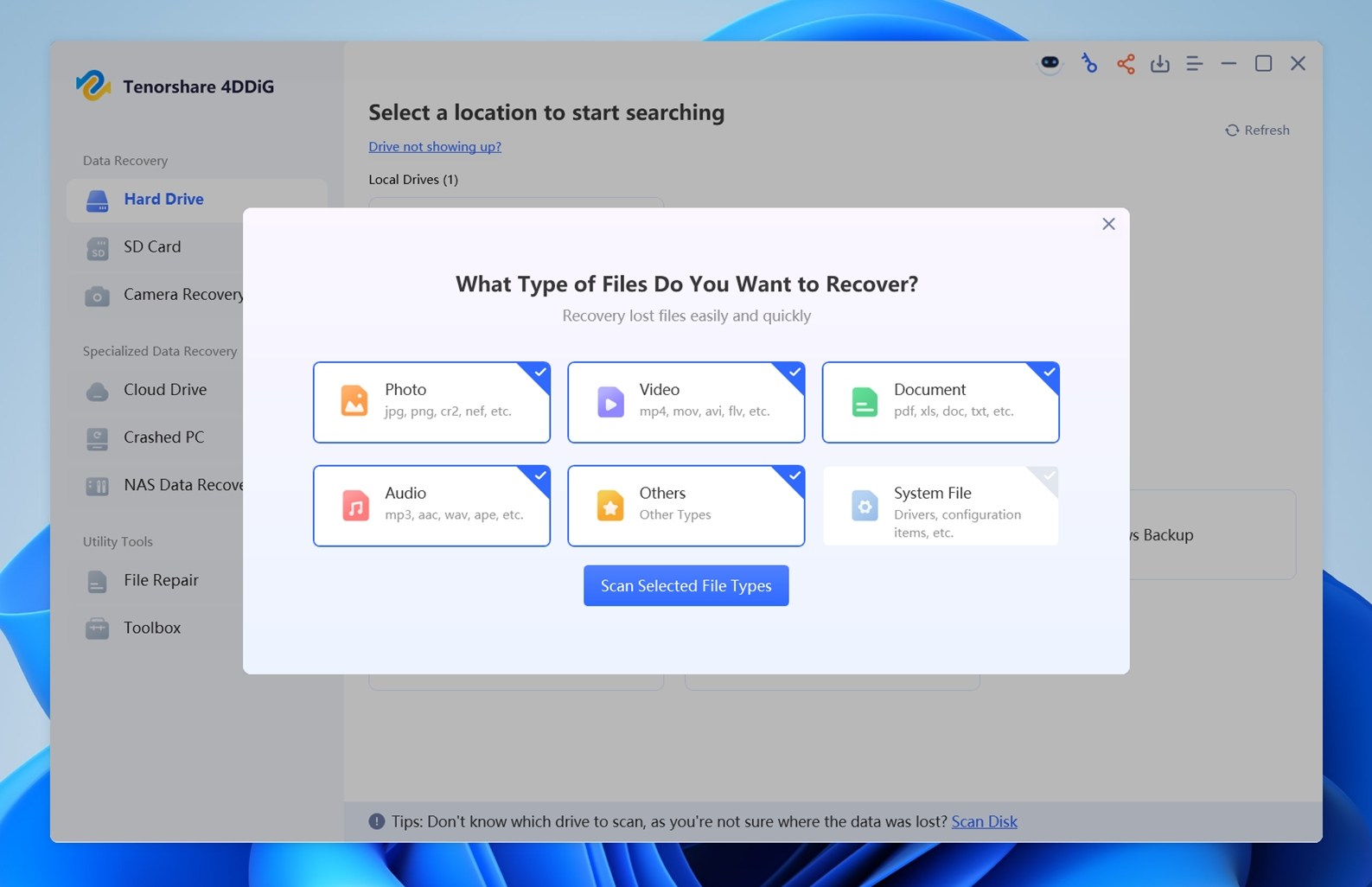1372x887 pixels.
Task: Click the SD Card sidebar icon
Action: (x=97, y=248)
